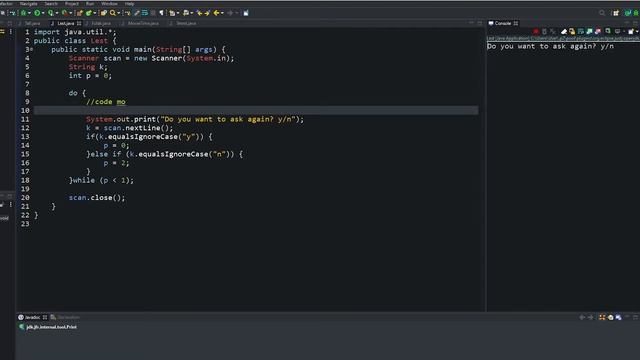
Task: Display selected console icon
Action: coord(617,31)
